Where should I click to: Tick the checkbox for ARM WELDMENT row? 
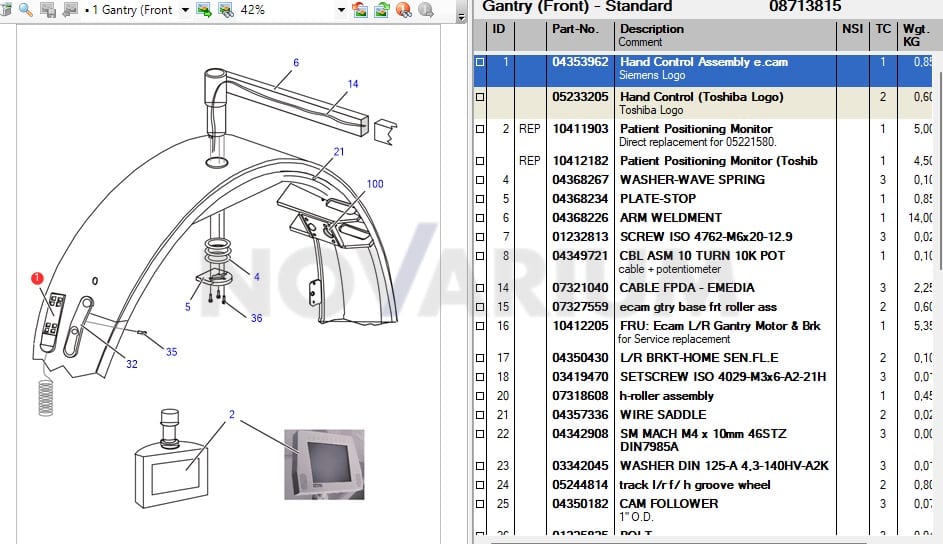pos(480,218)
